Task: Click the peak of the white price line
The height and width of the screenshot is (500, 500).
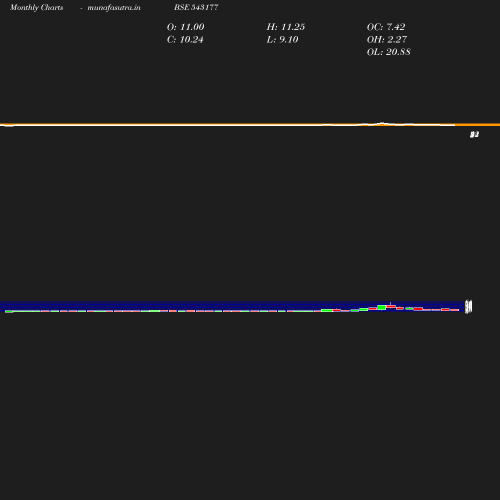Action: point(382,123)
